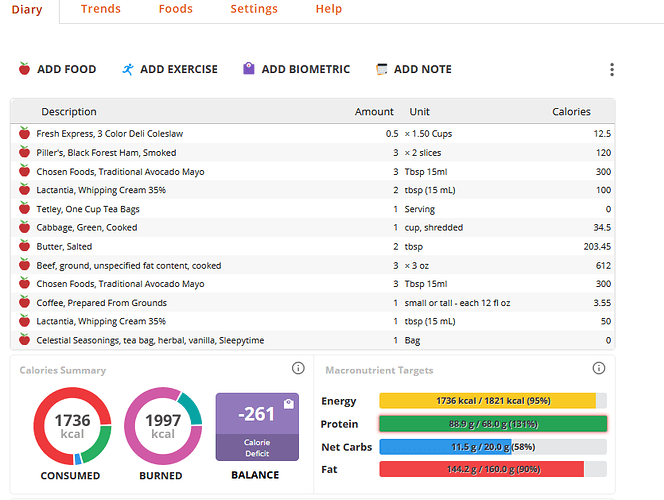
Task: Click the Add Biometric purple tag icon
Action: click(249, 69)
